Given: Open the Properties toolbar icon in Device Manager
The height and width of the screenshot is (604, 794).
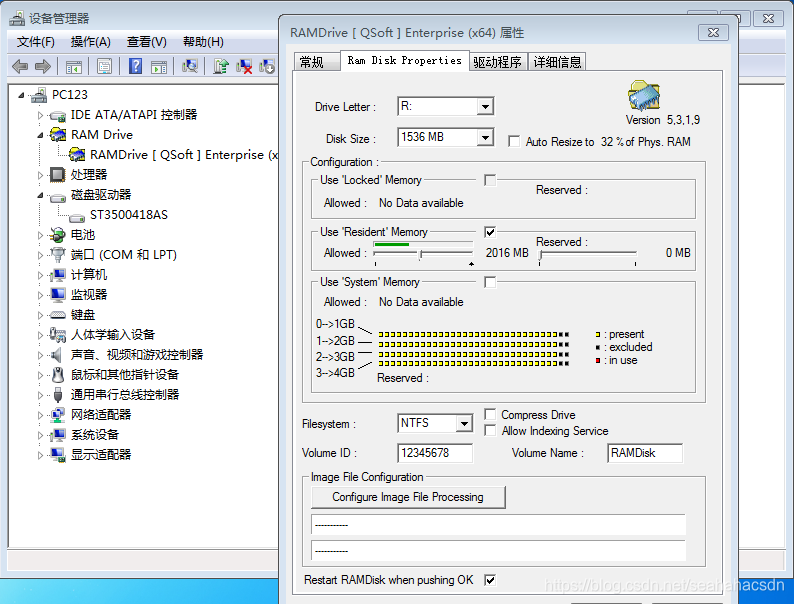Looking at the screenshot, I should coord(104,66).
